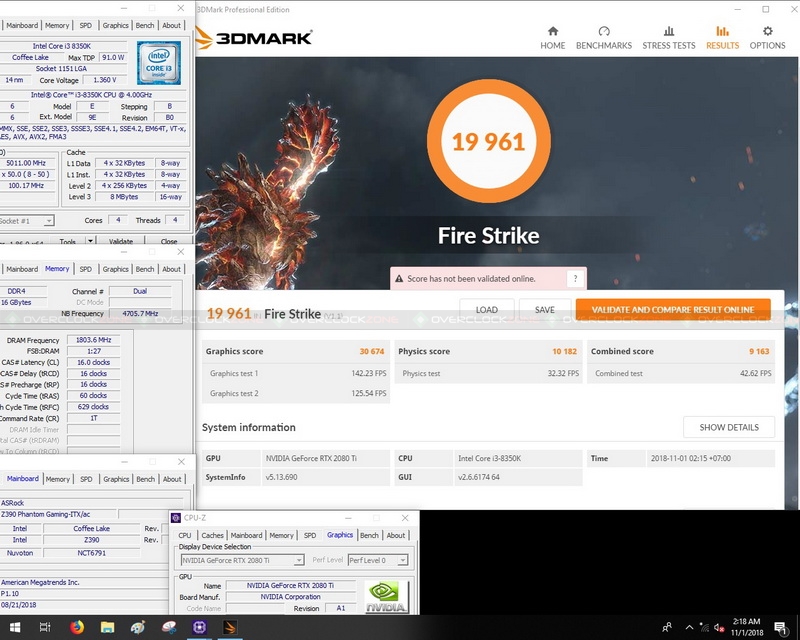The width and height of the screenshot is (800, 640).
Task: Click the 3DMARK logo in the header
Action: [254, 38]
